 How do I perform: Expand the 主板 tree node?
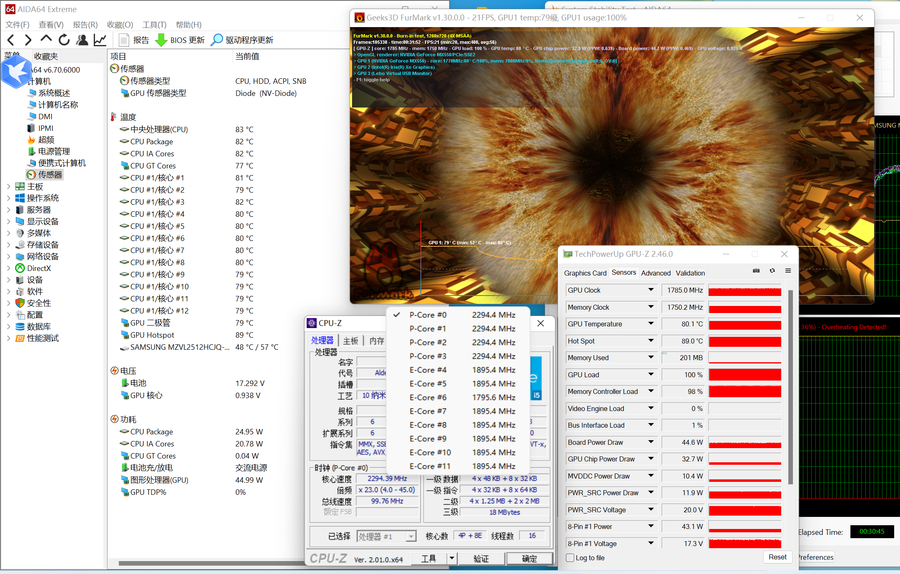click(9, 186)
